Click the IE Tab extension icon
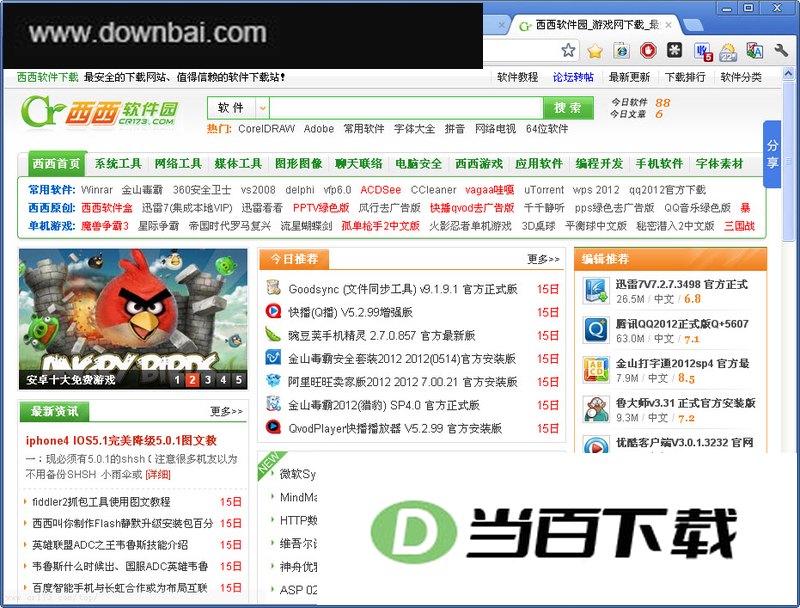Image resolution: width=800 pixels, height=608 pixels. pos(621,50)
